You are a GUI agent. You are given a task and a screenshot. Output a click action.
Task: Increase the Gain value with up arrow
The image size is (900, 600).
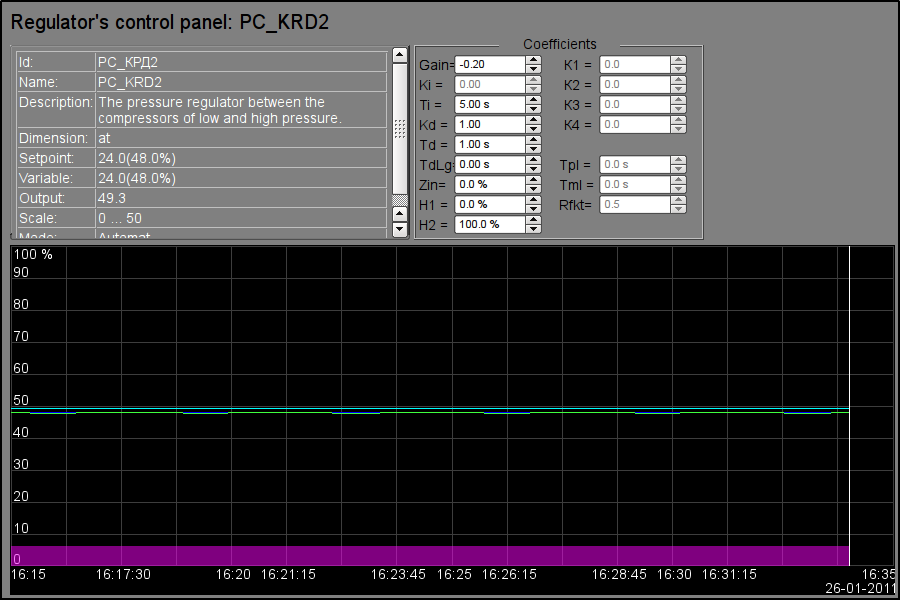[x=534, y=60]
